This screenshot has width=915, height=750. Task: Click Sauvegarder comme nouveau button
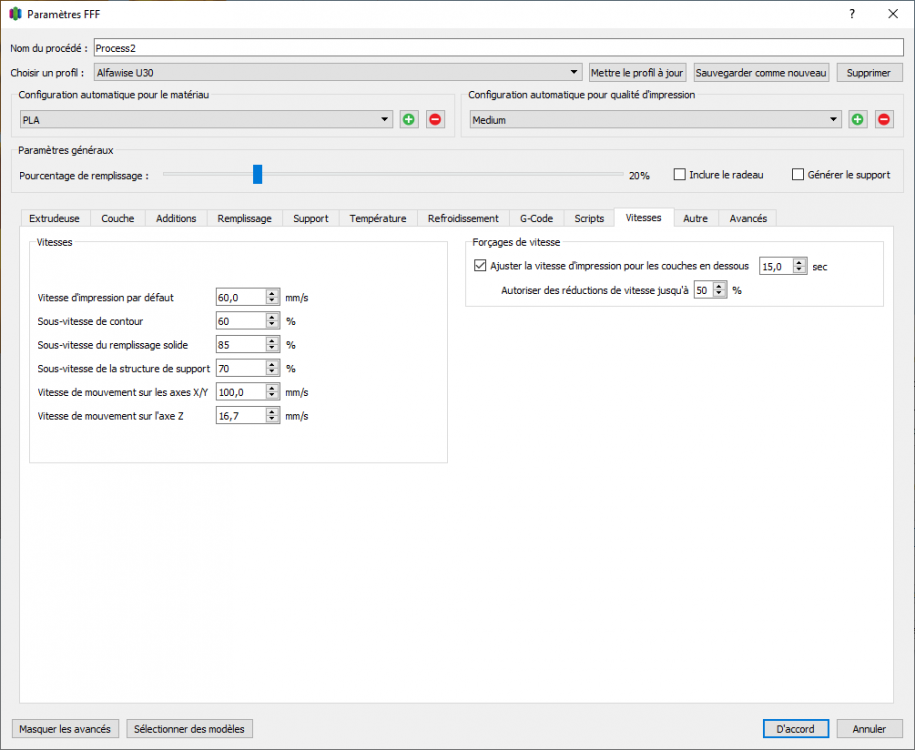coord(761,72)
